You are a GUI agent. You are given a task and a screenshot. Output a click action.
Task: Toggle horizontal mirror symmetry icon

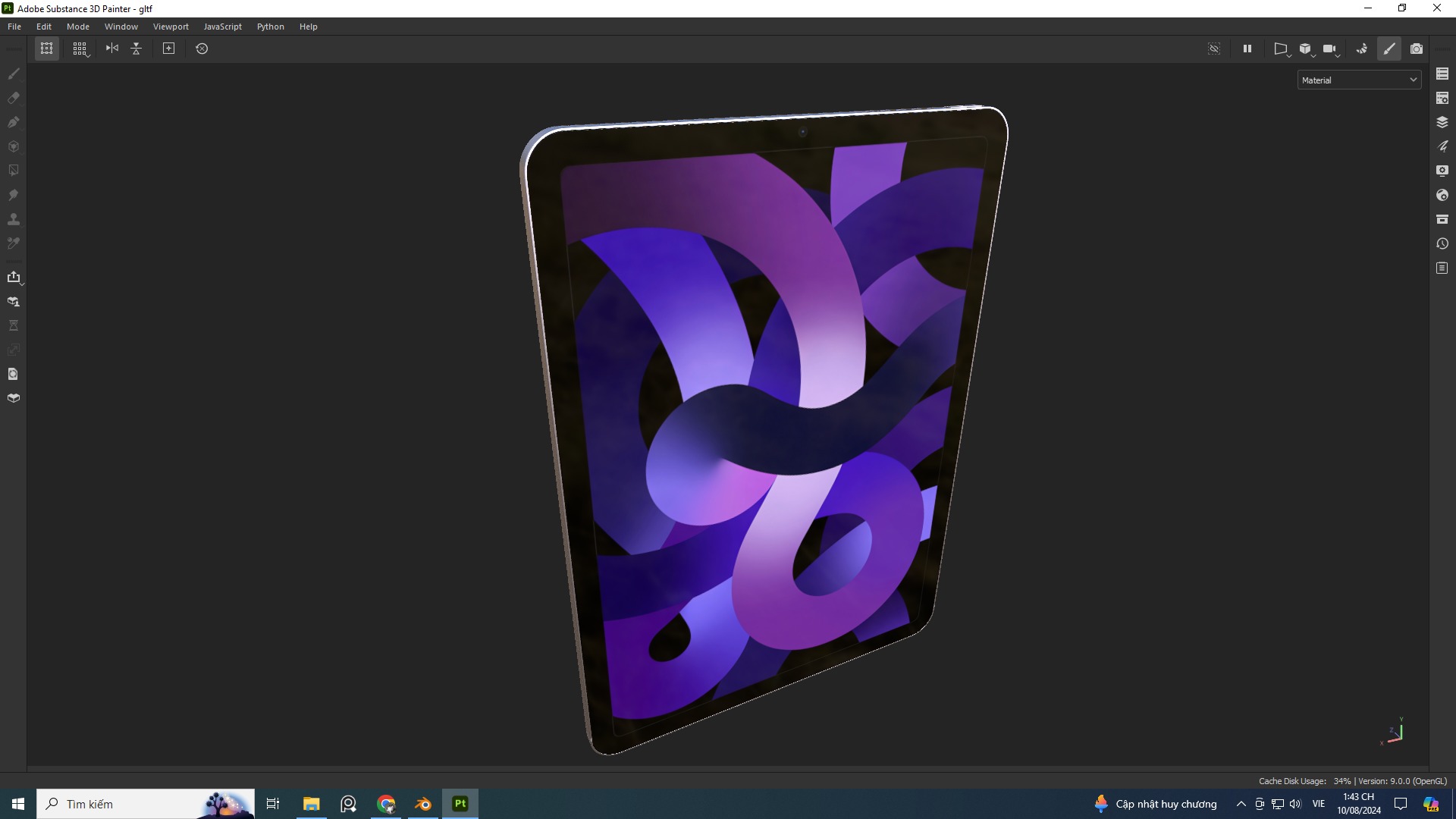(112, 49)
